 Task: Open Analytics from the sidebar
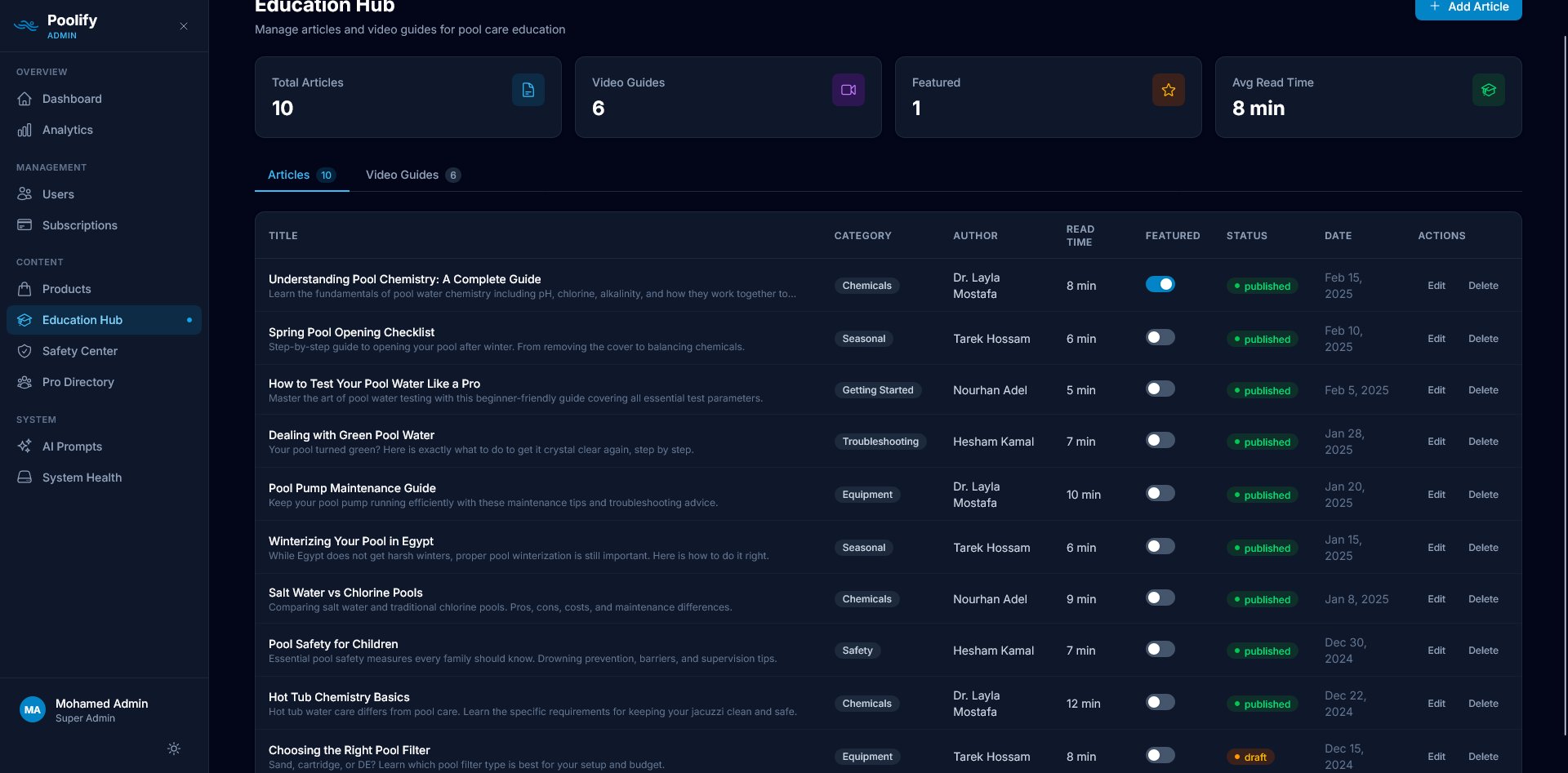[104, 130]
